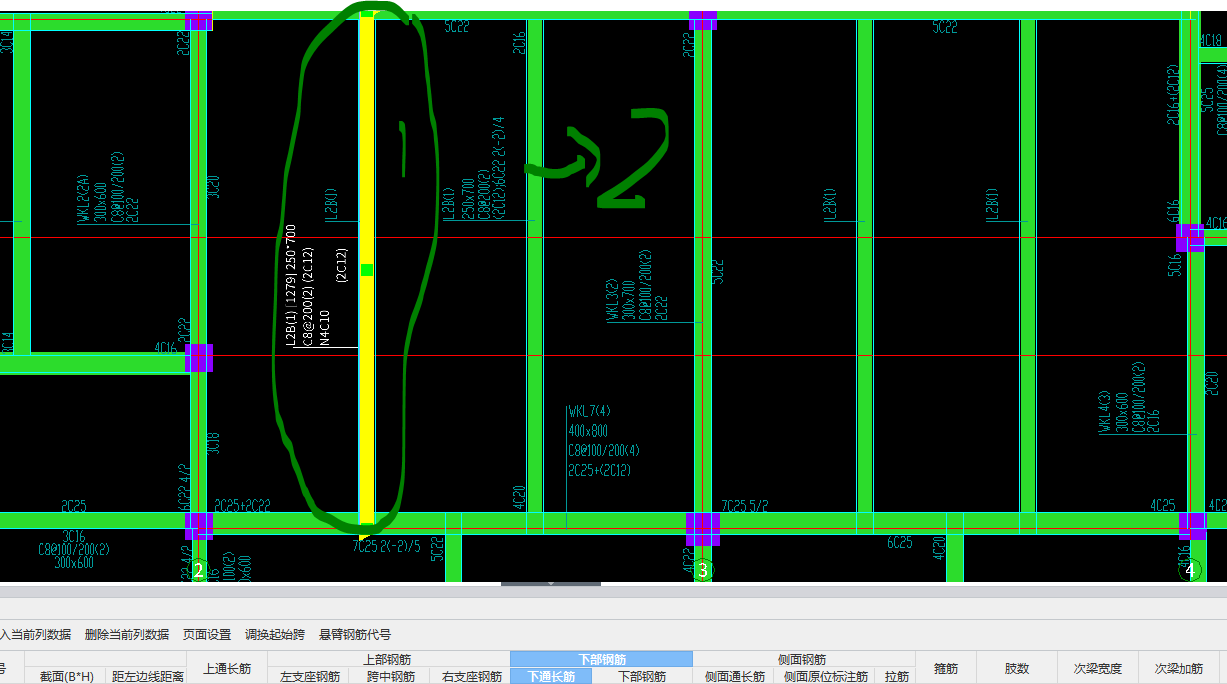Click the 6C25 rebar label
The width and height of the screenshot is (1227, 684).
(900, 542)
